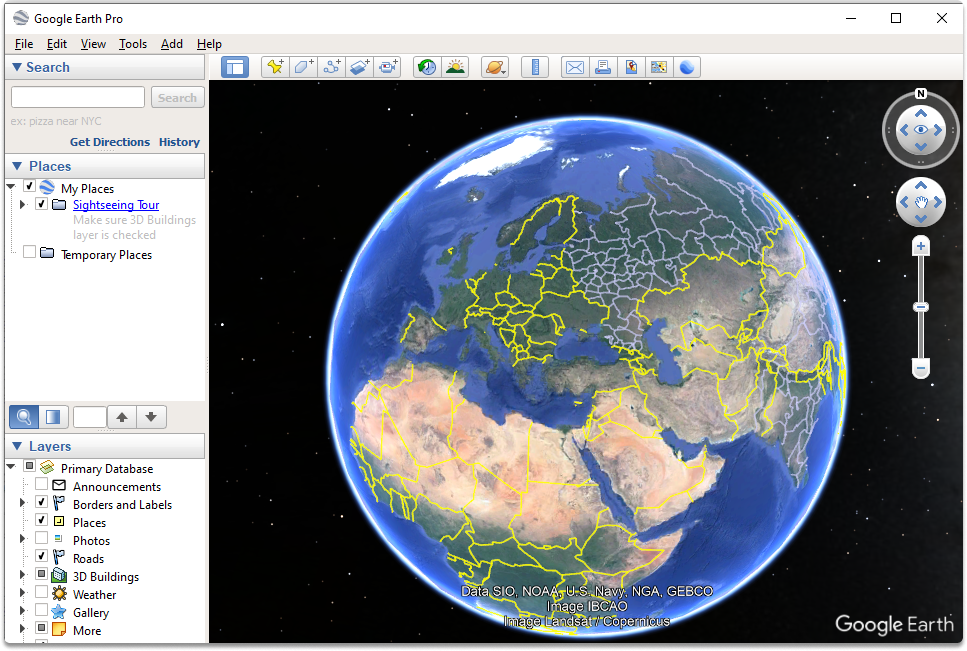Uncheck the Places layer checkbox
This screenshot has height=651, width=967.
(x=41, y=520)
